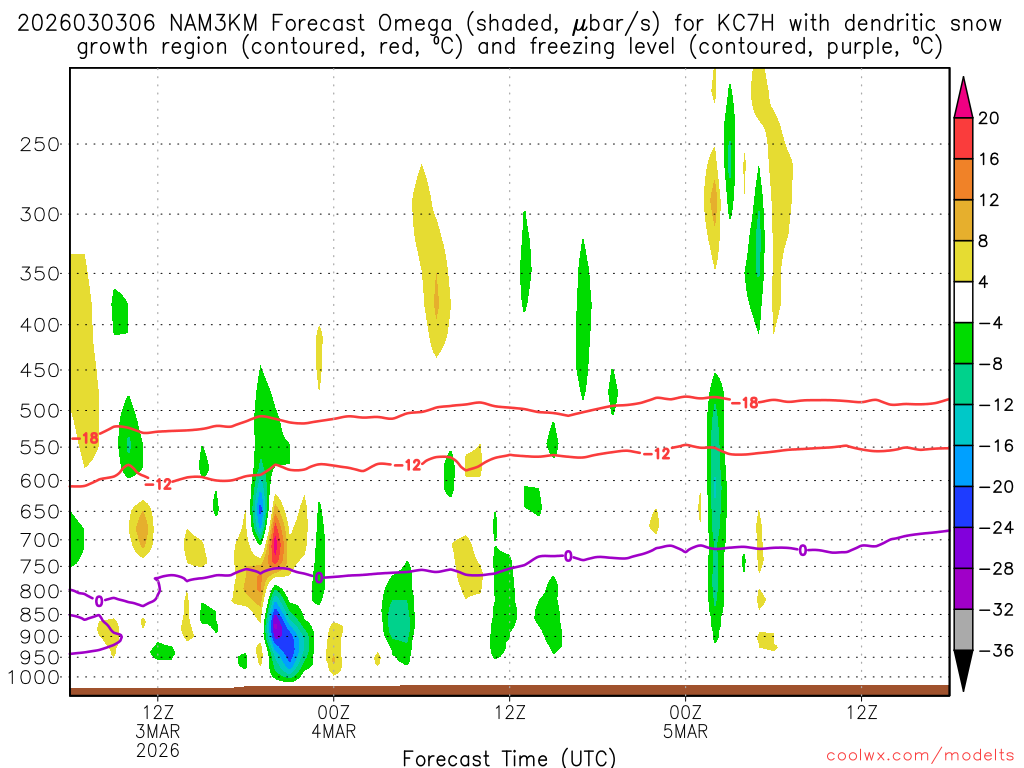Click the 600 pressure level label

coord(40,481)
